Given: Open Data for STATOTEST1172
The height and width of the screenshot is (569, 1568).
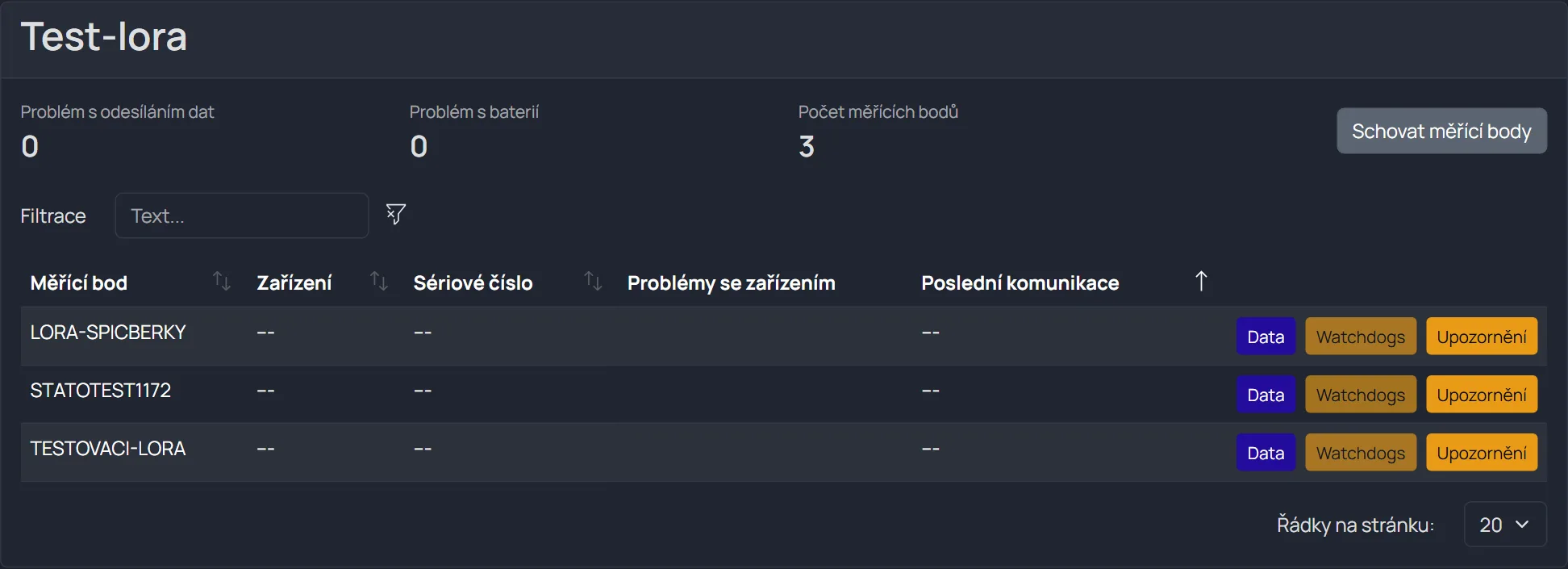Looking at the screenshot, I should pos(1266,395).
